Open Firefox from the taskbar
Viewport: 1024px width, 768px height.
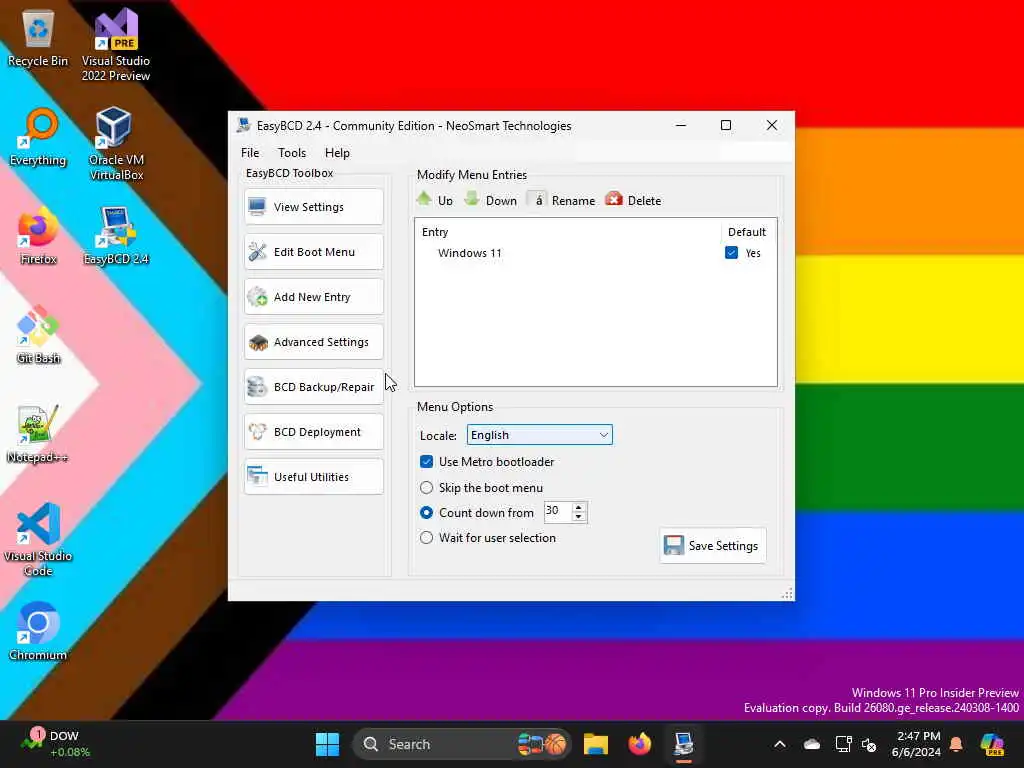click(639, 744)
